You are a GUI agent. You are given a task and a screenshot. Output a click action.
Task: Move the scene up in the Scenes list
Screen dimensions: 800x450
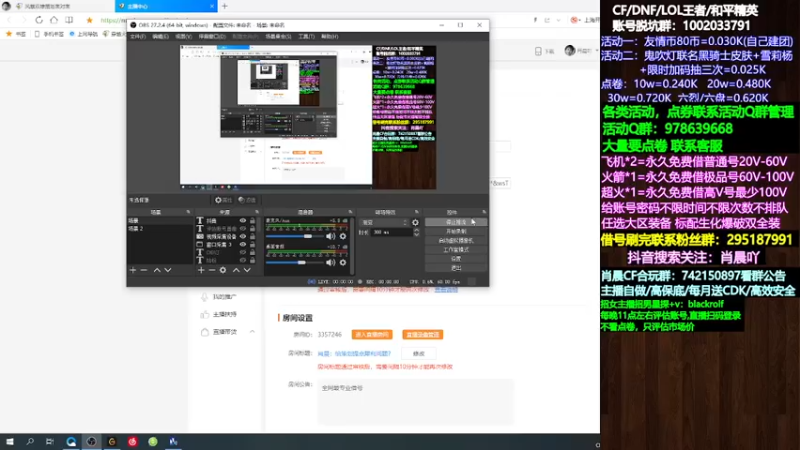(x=157, y=270)
